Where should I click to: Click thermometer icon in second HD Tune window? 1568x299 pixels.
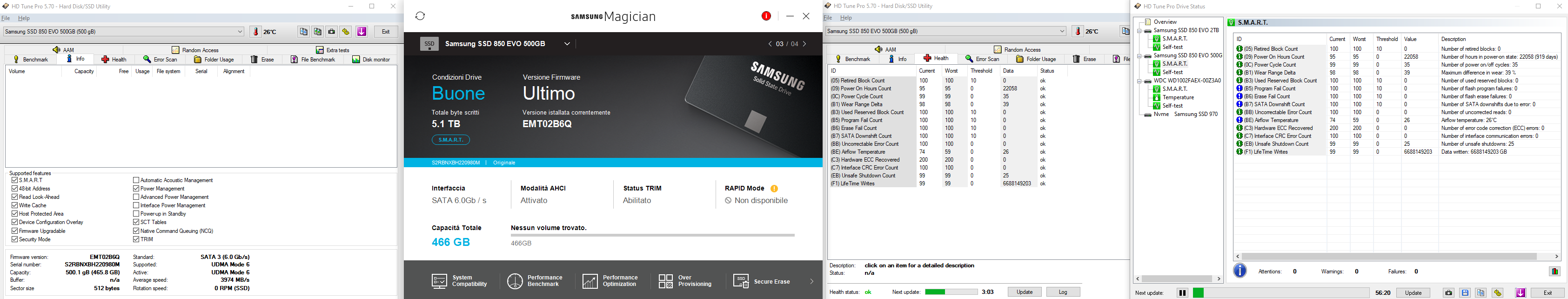pyautogui.click(x=1079, y=31)
